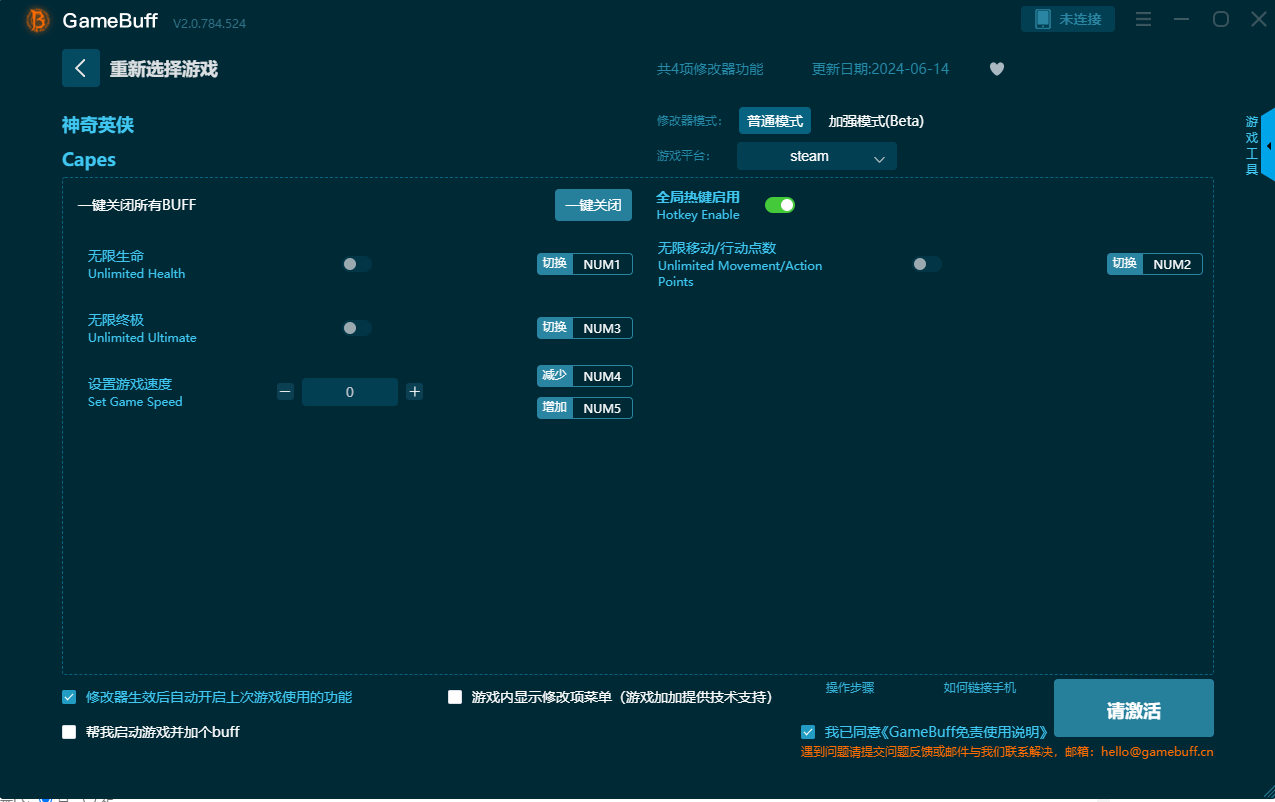This screenshot has width=1275, height=802.
Task: Click plus icon to increase game speed
Action: [x=415, y=392]
